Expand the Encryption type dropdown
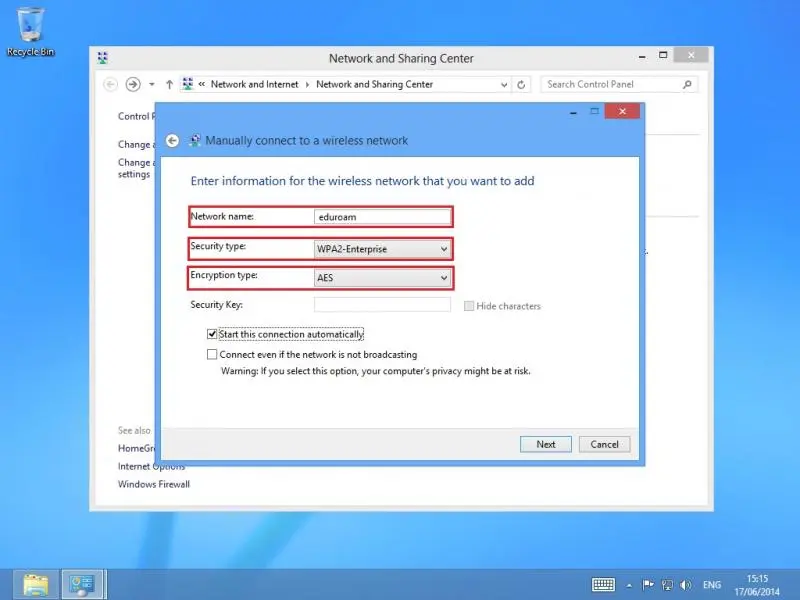The height and width of the screenshot is (600, 800). pos(382,278)
